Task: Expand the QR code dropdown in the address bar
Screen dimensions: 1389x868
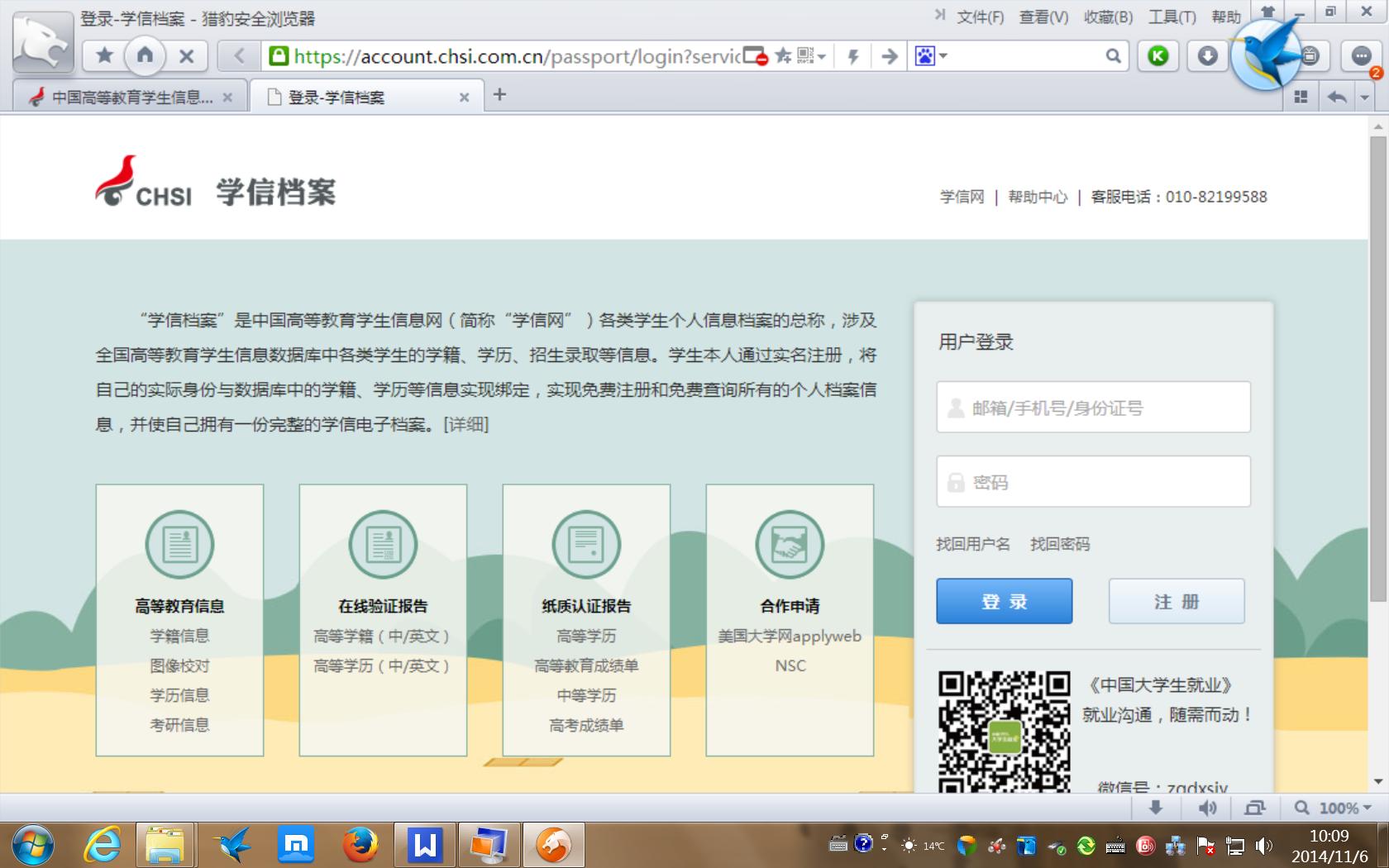Action: point(822,56)
